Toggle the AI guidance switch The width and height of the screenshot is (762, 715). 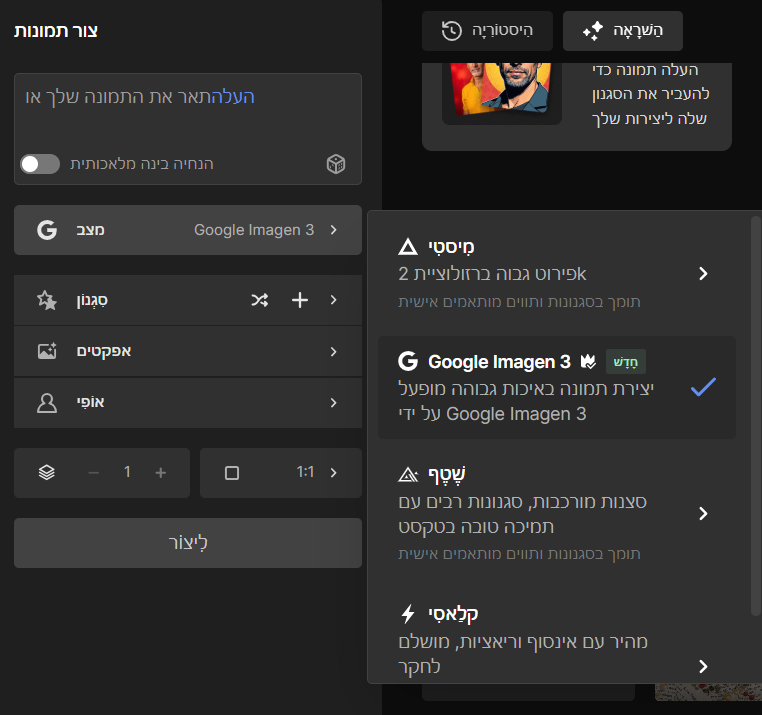click(40, 164)
